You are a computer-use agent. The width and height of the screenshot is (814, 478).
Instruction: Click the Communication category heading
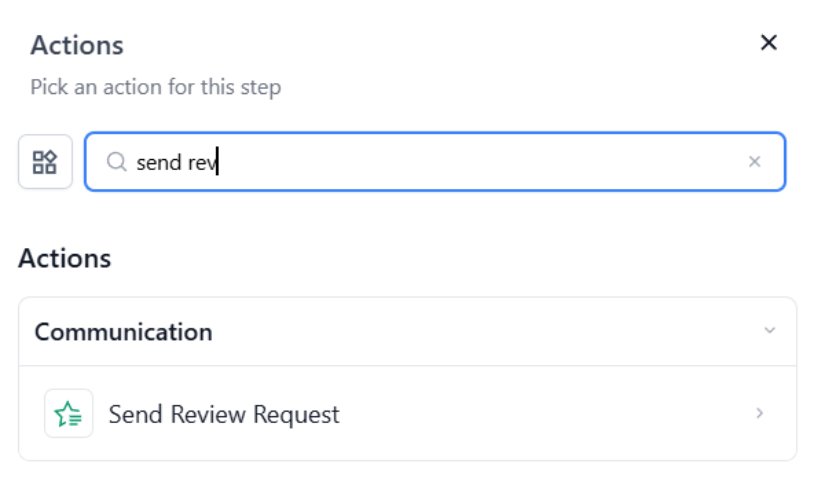pos(123,332)
